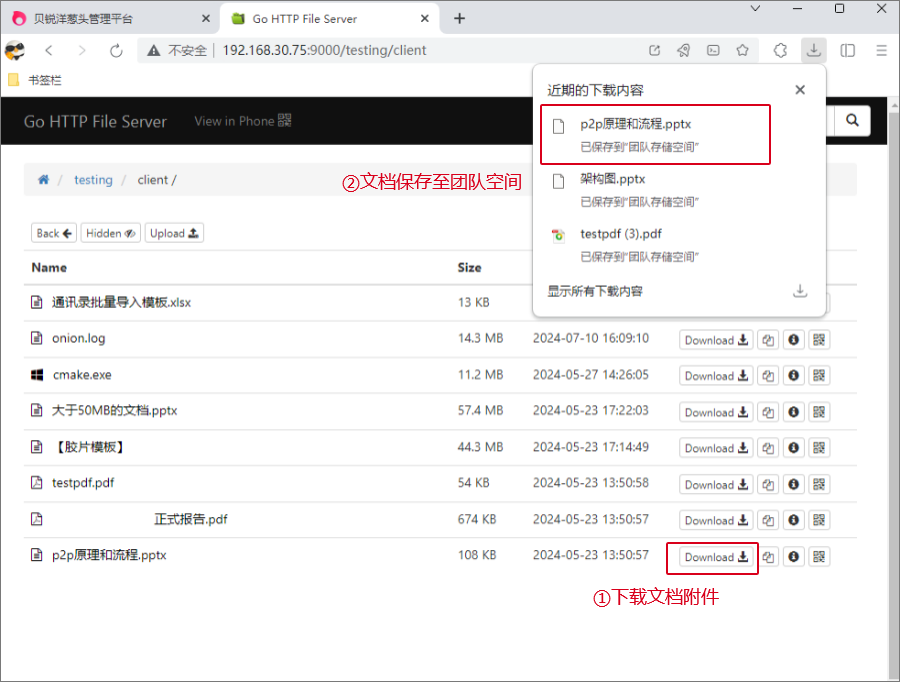900x682 pixels.
Task: Toggle Hidden files button
Action: (111, 233)
